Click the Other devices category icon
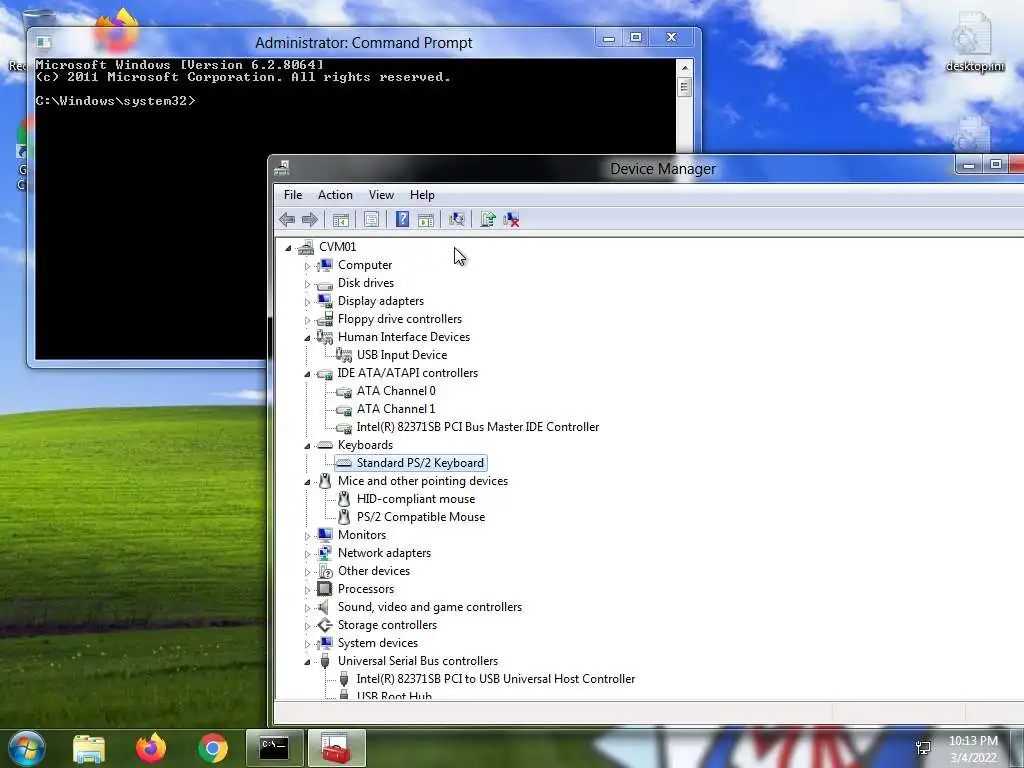 click(x=325, y=571)
